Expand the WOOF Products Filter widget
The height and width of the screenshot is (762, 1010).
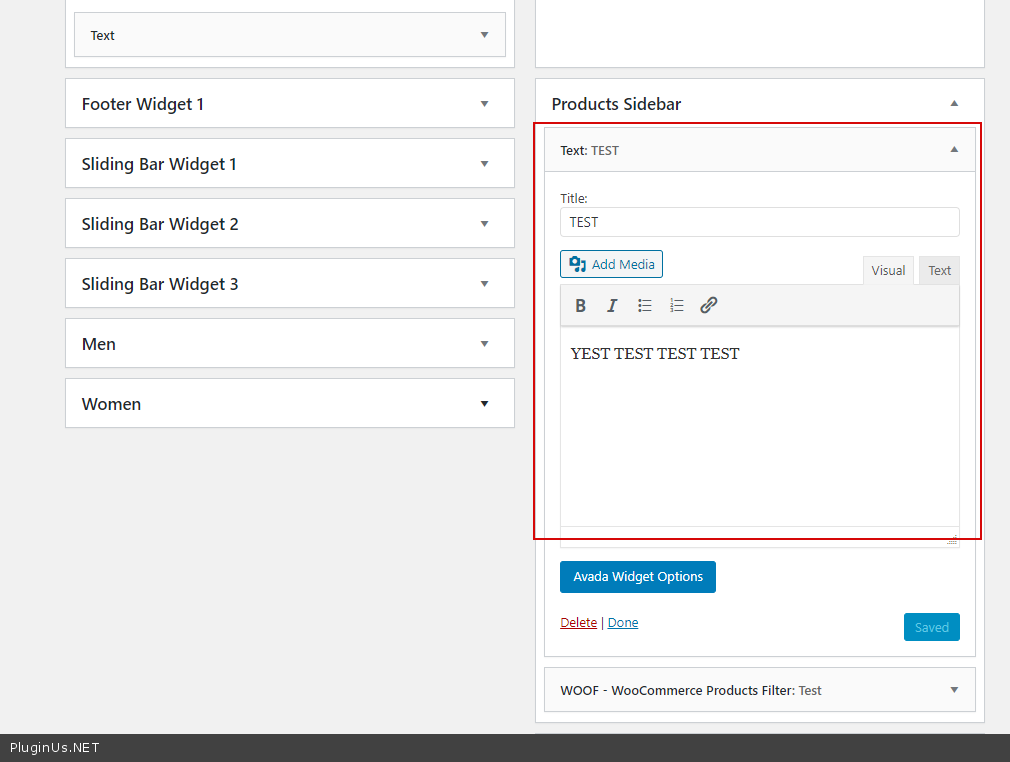[x=954, y=690]
